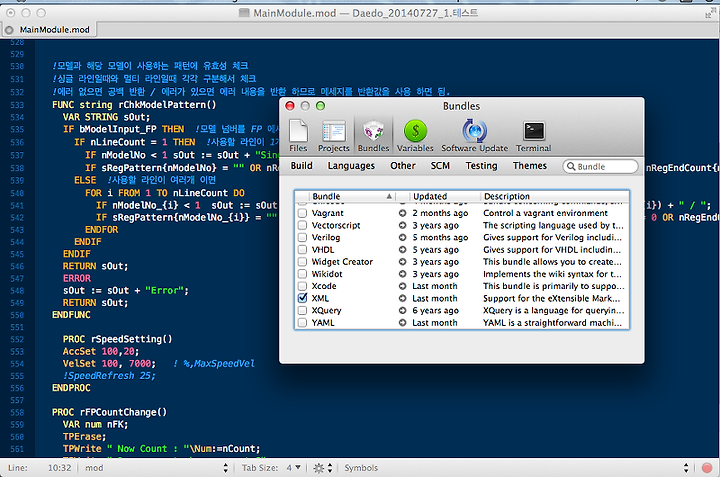Click the link arrow icon next to XQuery
The height and width of the screenshot is (477, 720).
click(x=403, y=310)
